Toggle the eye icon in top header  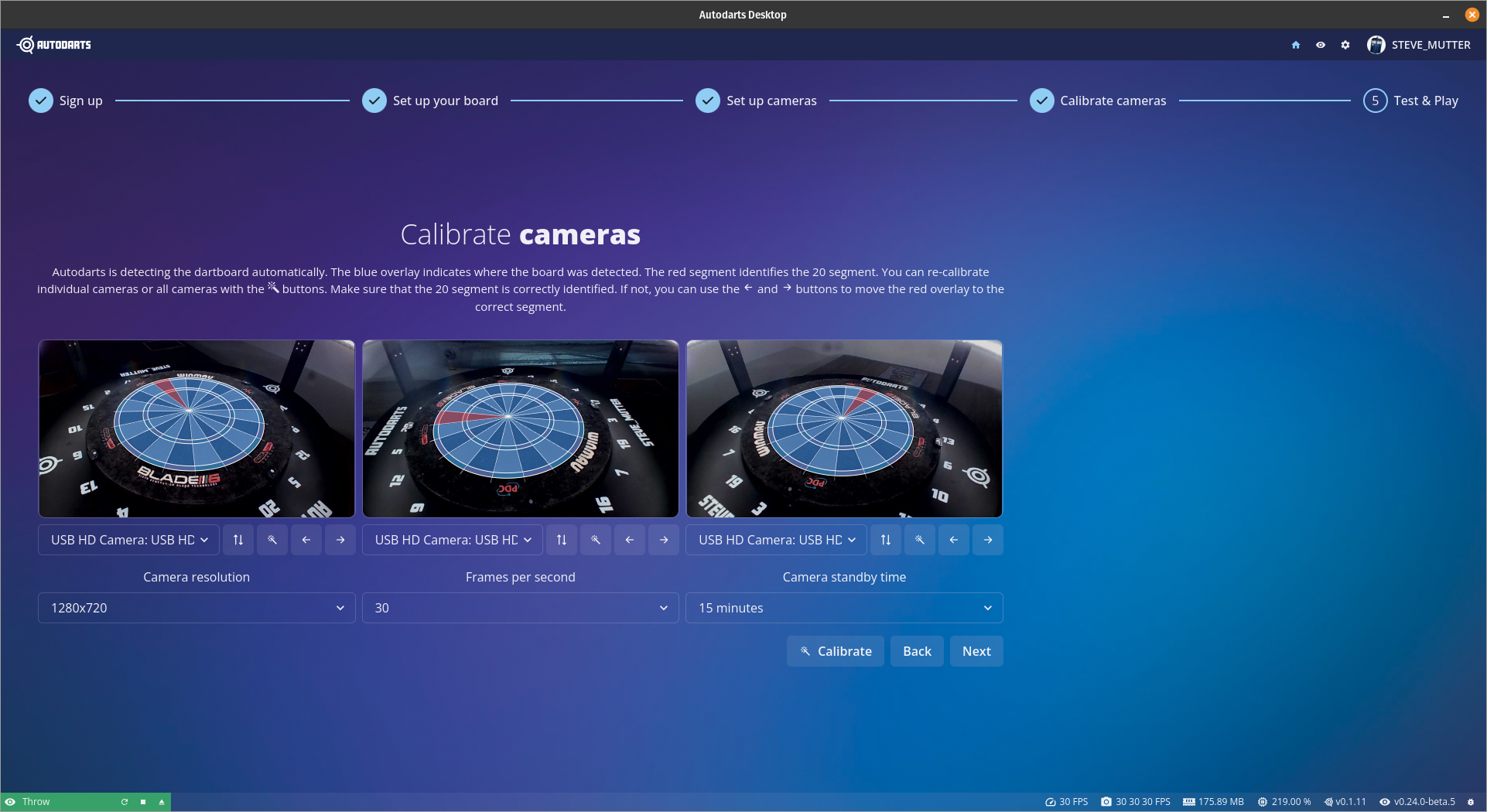pos(1321,45)
